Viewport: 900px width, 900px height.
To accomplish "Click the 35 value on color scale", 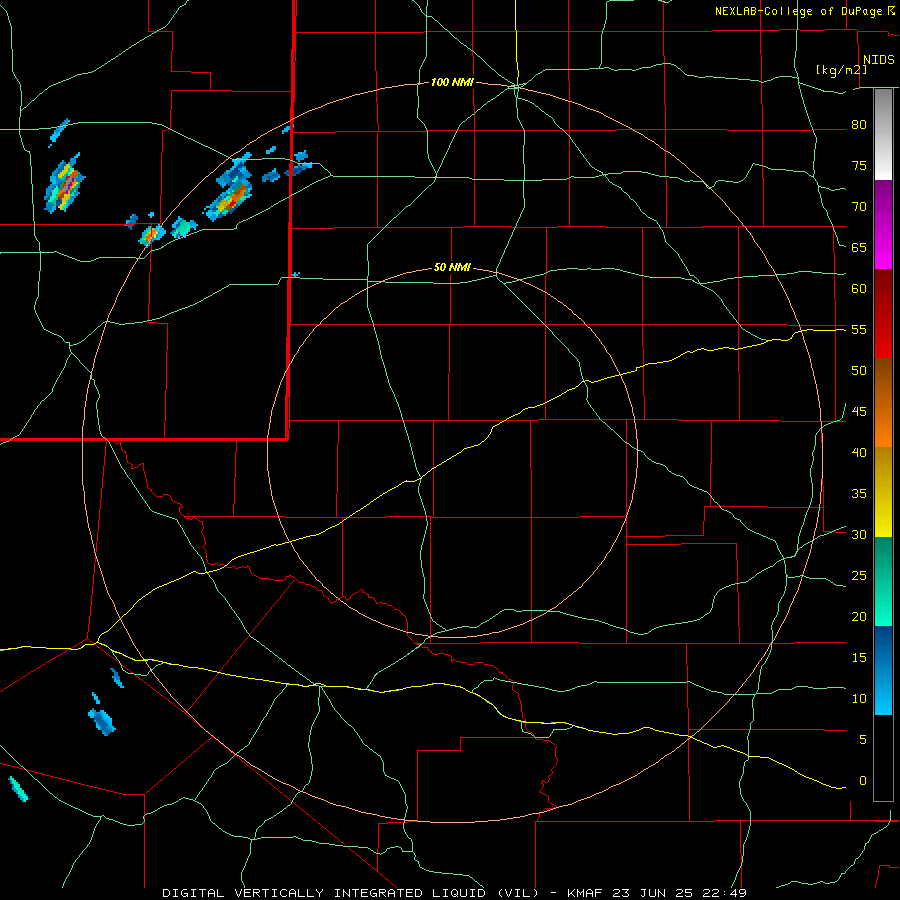I will point(859,494).
